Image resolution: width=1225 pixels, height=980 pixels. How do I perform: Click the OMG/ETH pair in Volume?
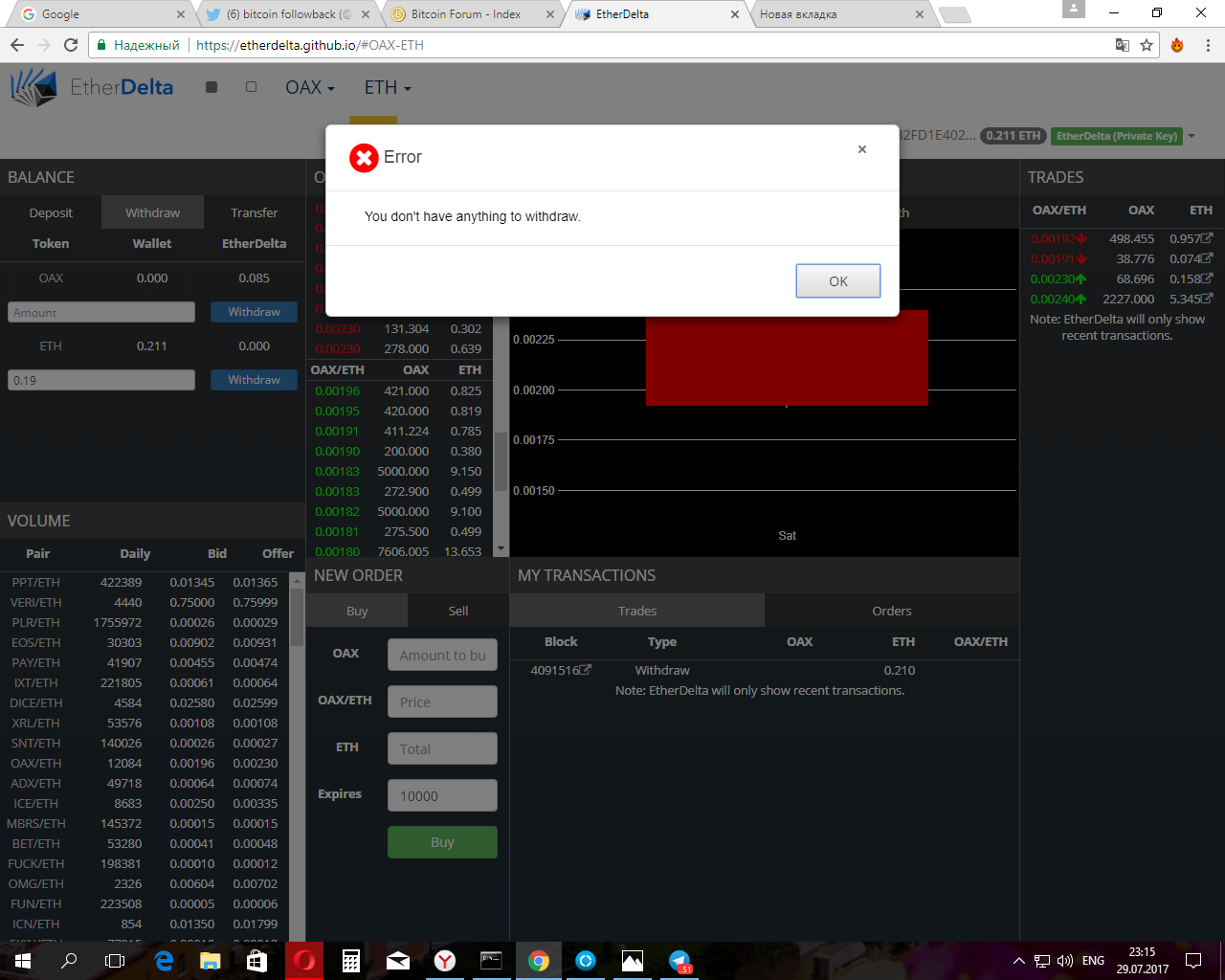[x=35, y=883]
